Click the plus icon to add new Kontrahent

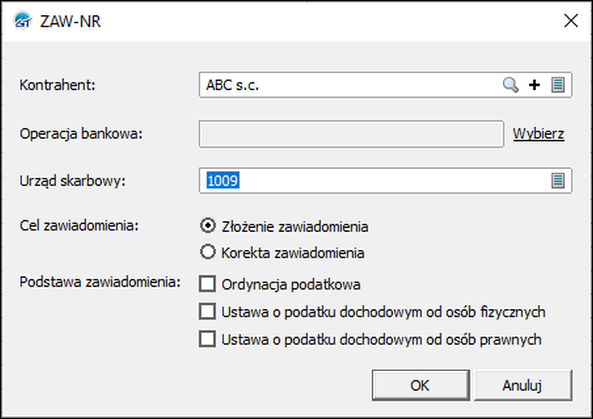coord(534,85)
